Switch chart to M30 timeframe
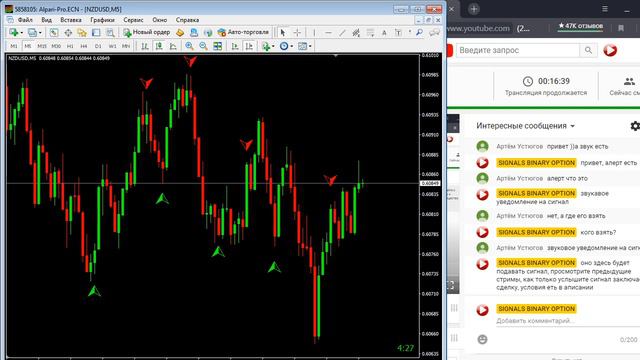This screenshot has width=640, height=360. pos(56,46)
